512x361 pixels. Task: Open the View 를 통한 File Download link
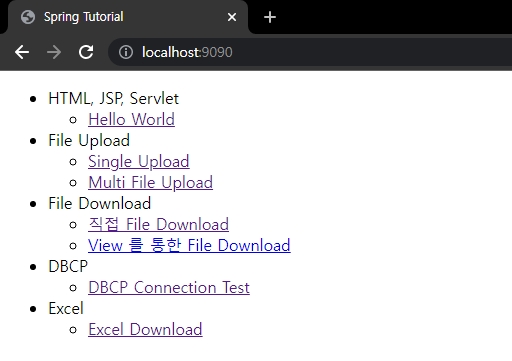[189, 245]
